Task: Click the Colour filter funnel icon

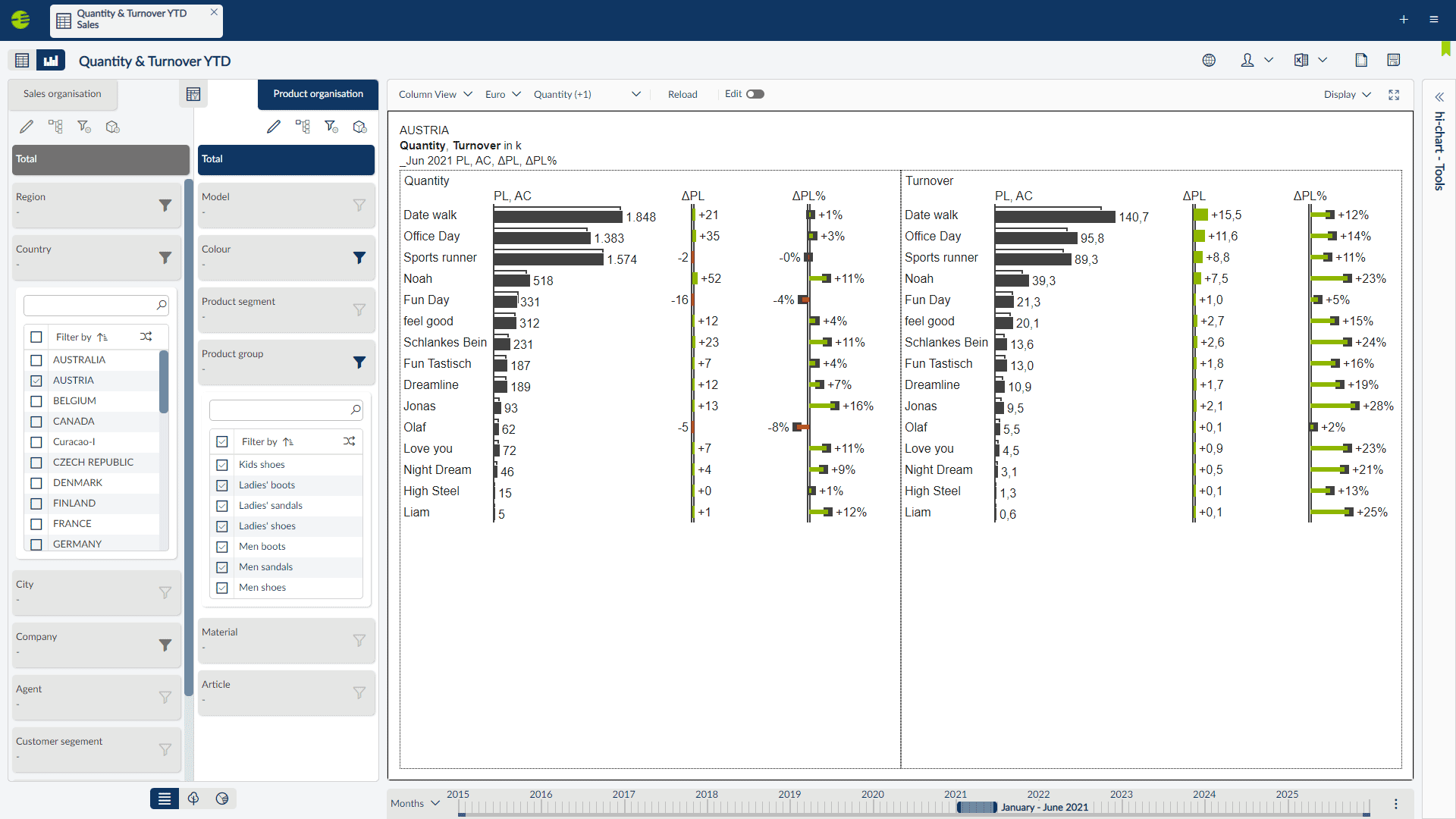Action: (x=359, y=258)
